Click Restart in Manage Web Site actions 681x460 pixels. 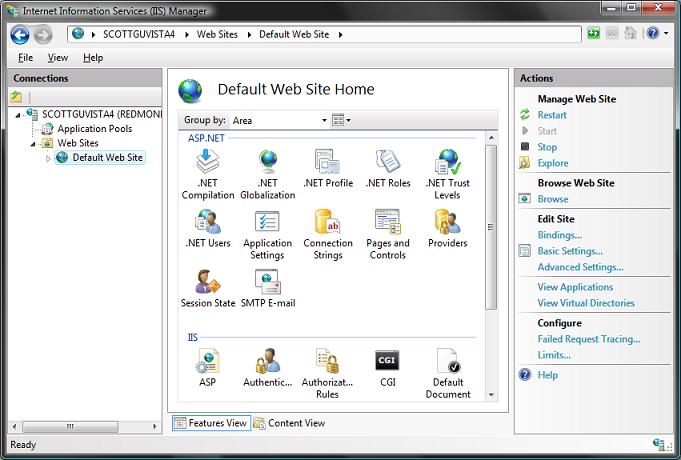point(552,115)
